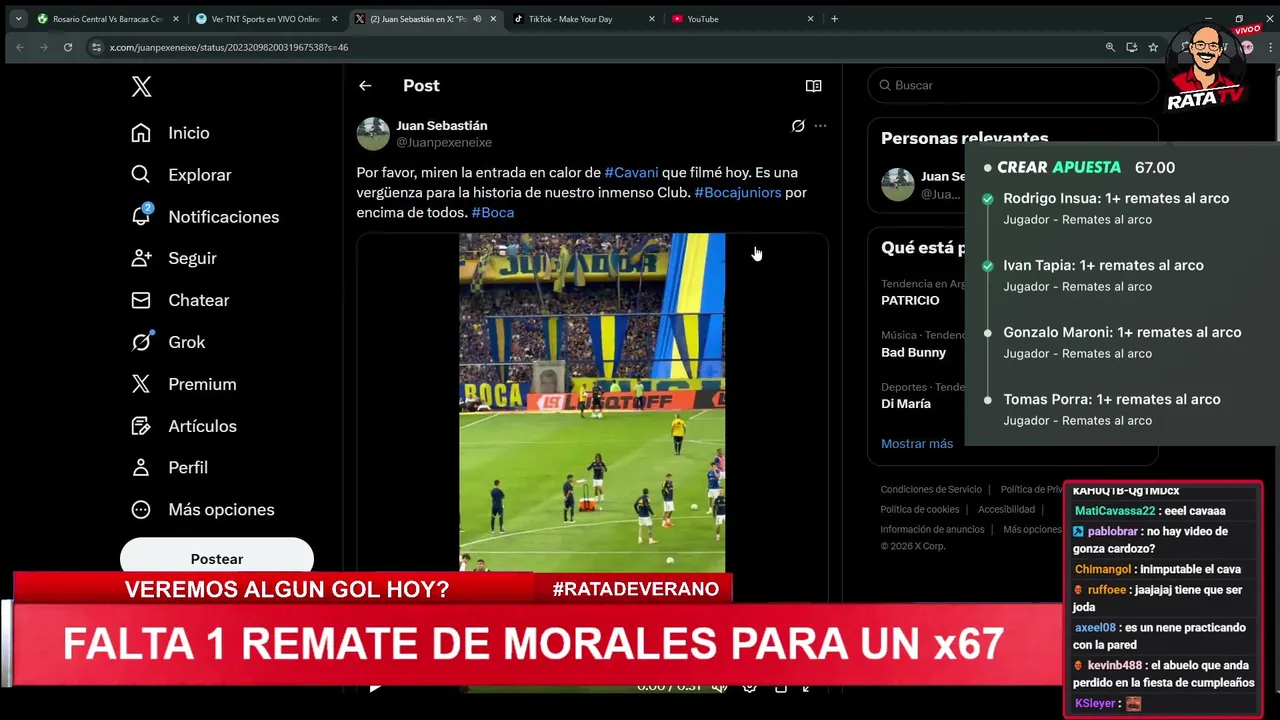Viewport: 1280px width, 720px height.
Task: Close the YouTube tab
Action: tap(810, 19)
